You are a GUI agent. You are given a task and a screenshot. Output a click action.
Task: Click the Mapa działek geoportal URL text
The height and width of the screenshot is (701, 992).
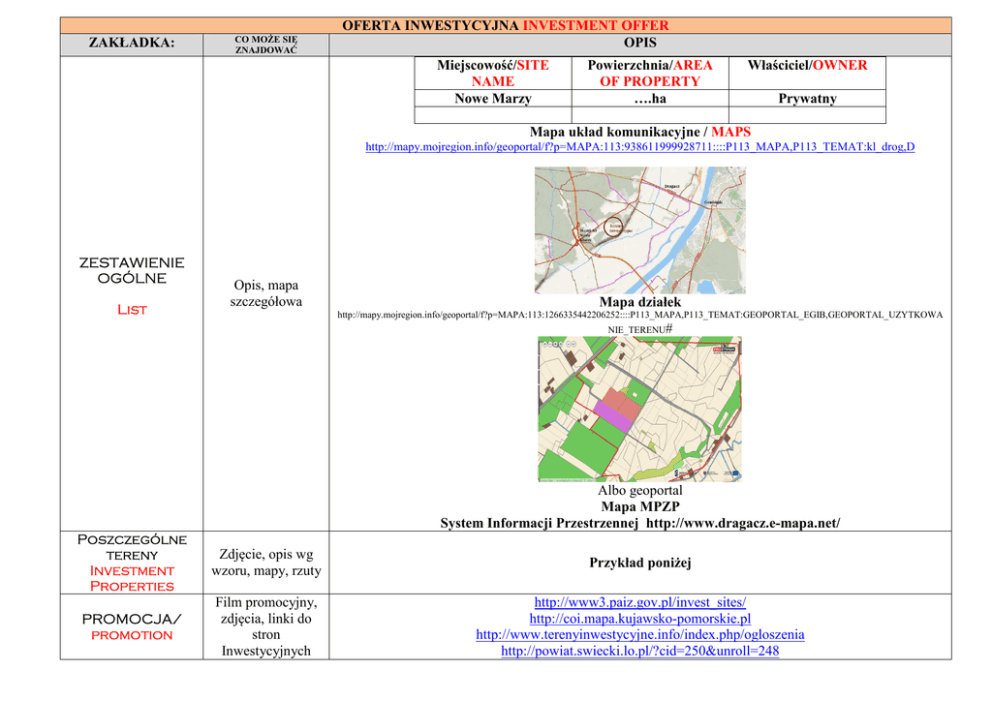pos(640,315)
